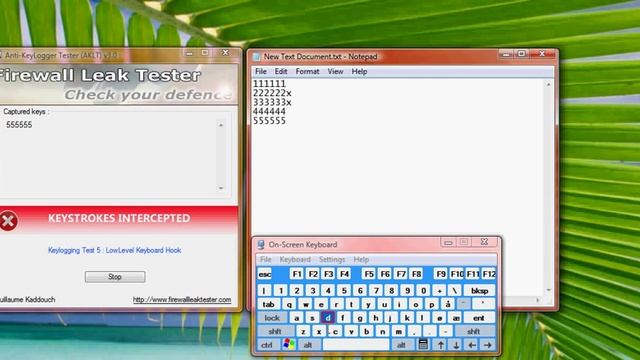Screen dimensions: 640x360
Task: Click the 222222x line in Notepad
Action: tap(272, 93)
